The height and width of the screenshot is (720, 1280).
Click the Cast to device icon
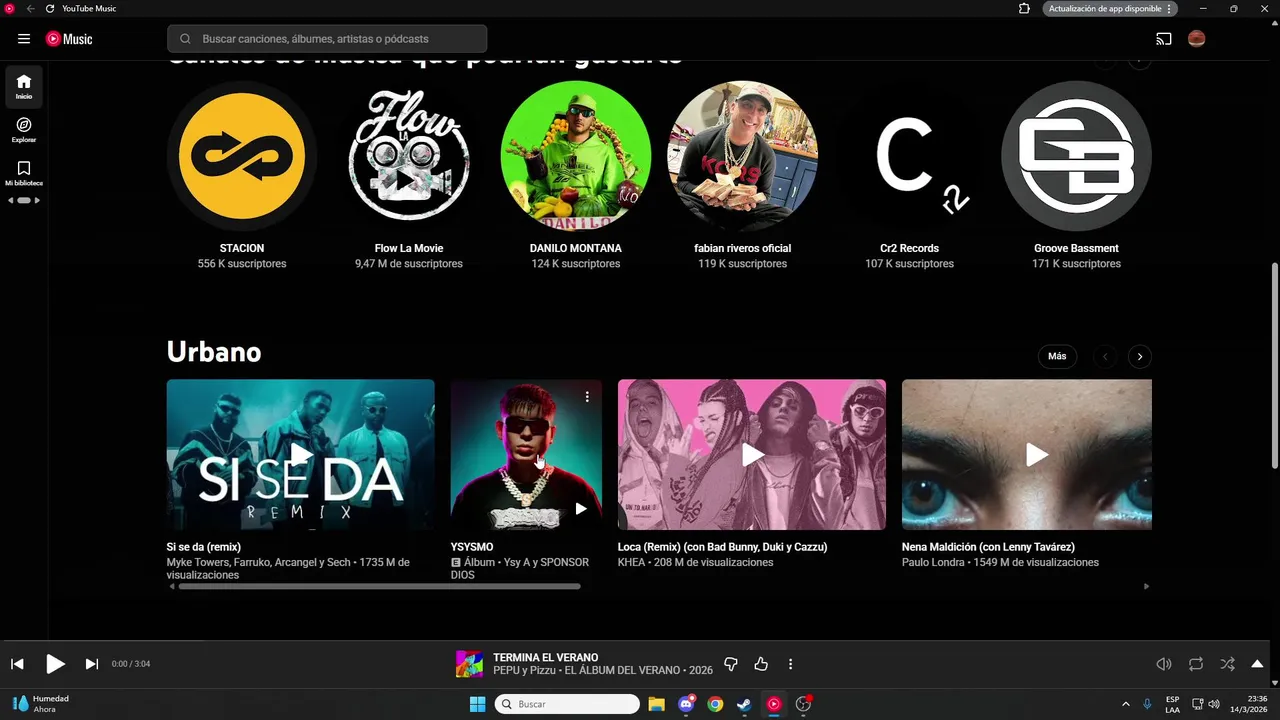tap(1164, 39)
